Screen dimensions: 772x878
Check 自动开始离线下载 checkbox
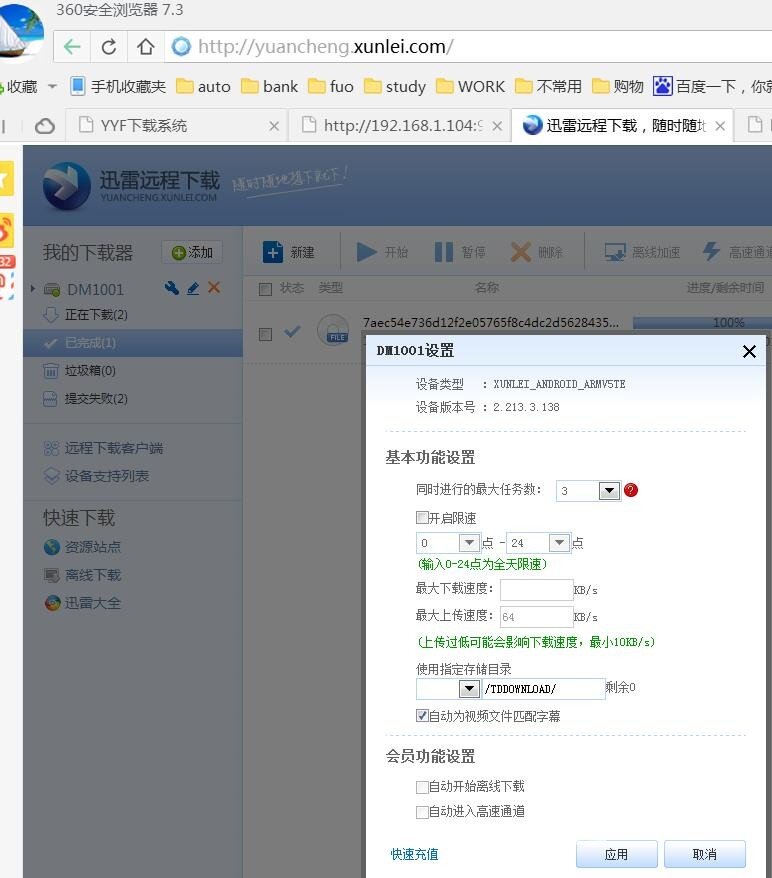pos(422,787)
